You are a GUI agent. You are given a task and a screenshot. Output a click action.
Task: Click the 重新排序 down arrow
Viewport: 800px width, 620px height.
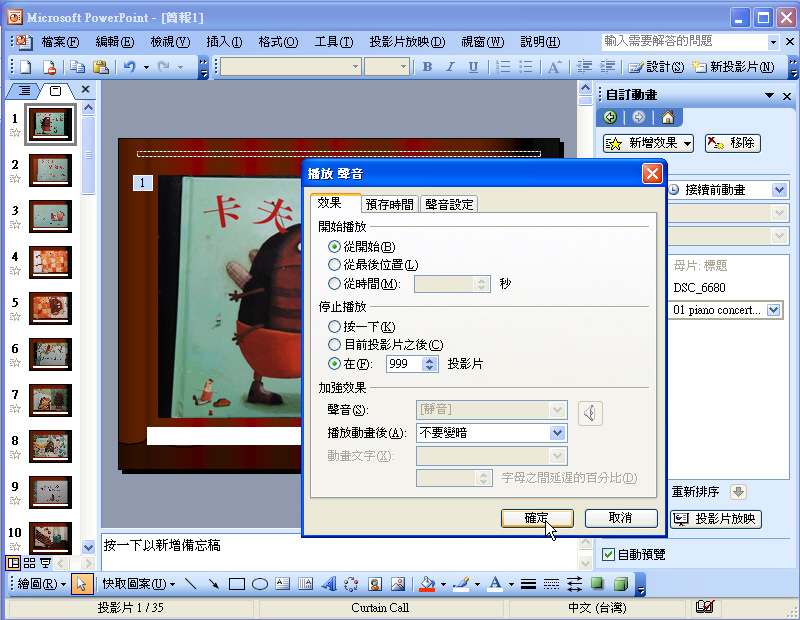(x=738, y=492)
